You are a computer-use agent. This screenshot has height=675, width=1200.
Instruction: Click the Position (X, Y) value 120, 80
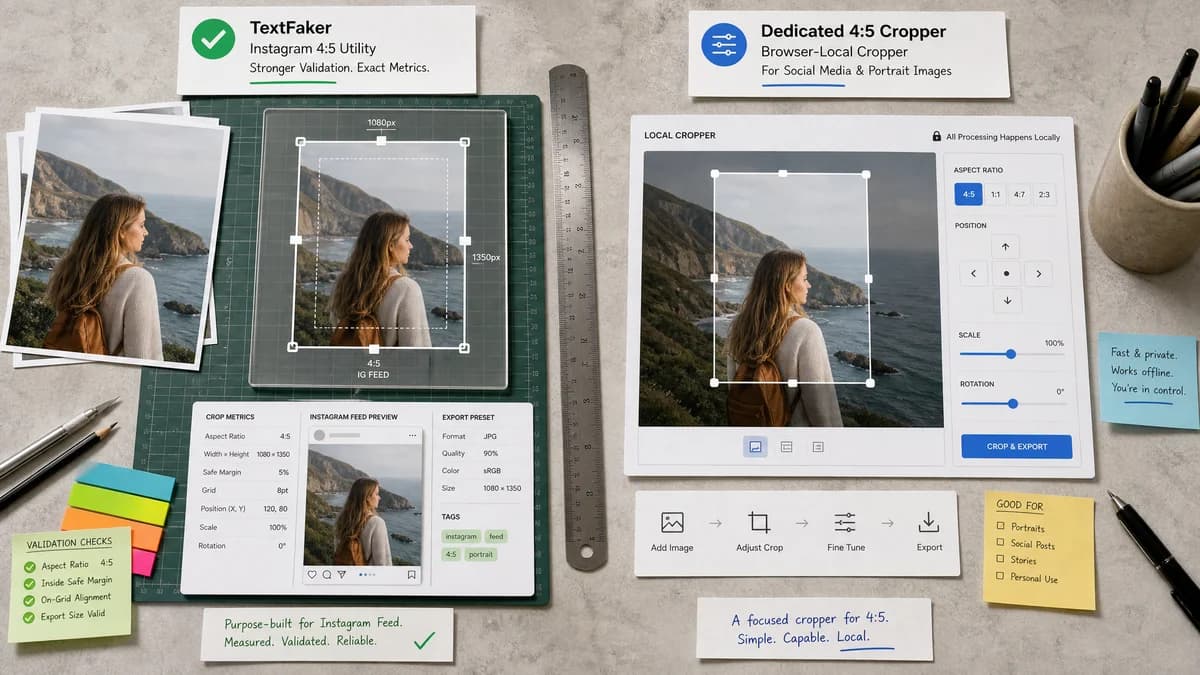(x=275, y=509)
